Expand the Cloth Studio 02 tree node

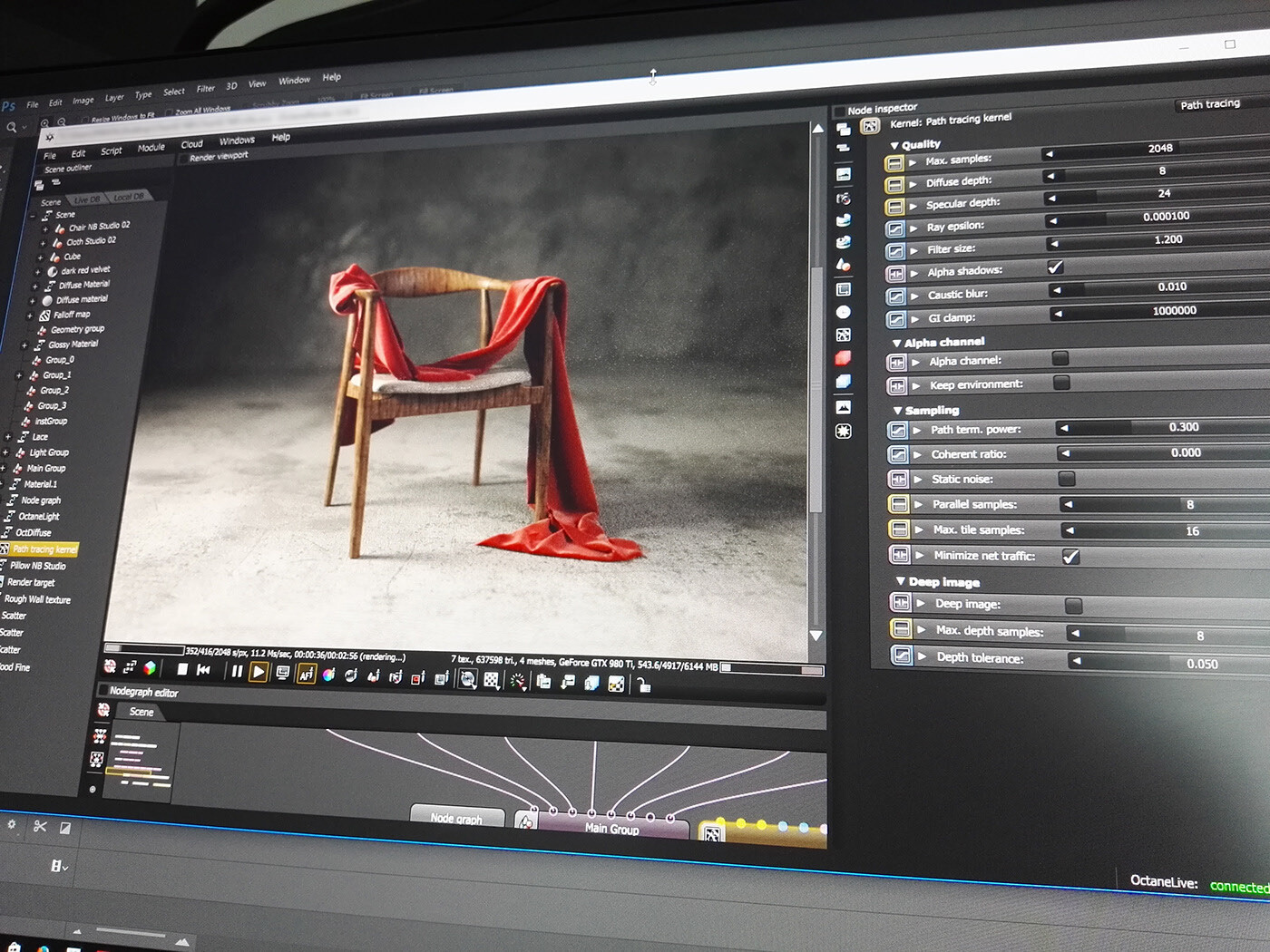tap(43, 244)
